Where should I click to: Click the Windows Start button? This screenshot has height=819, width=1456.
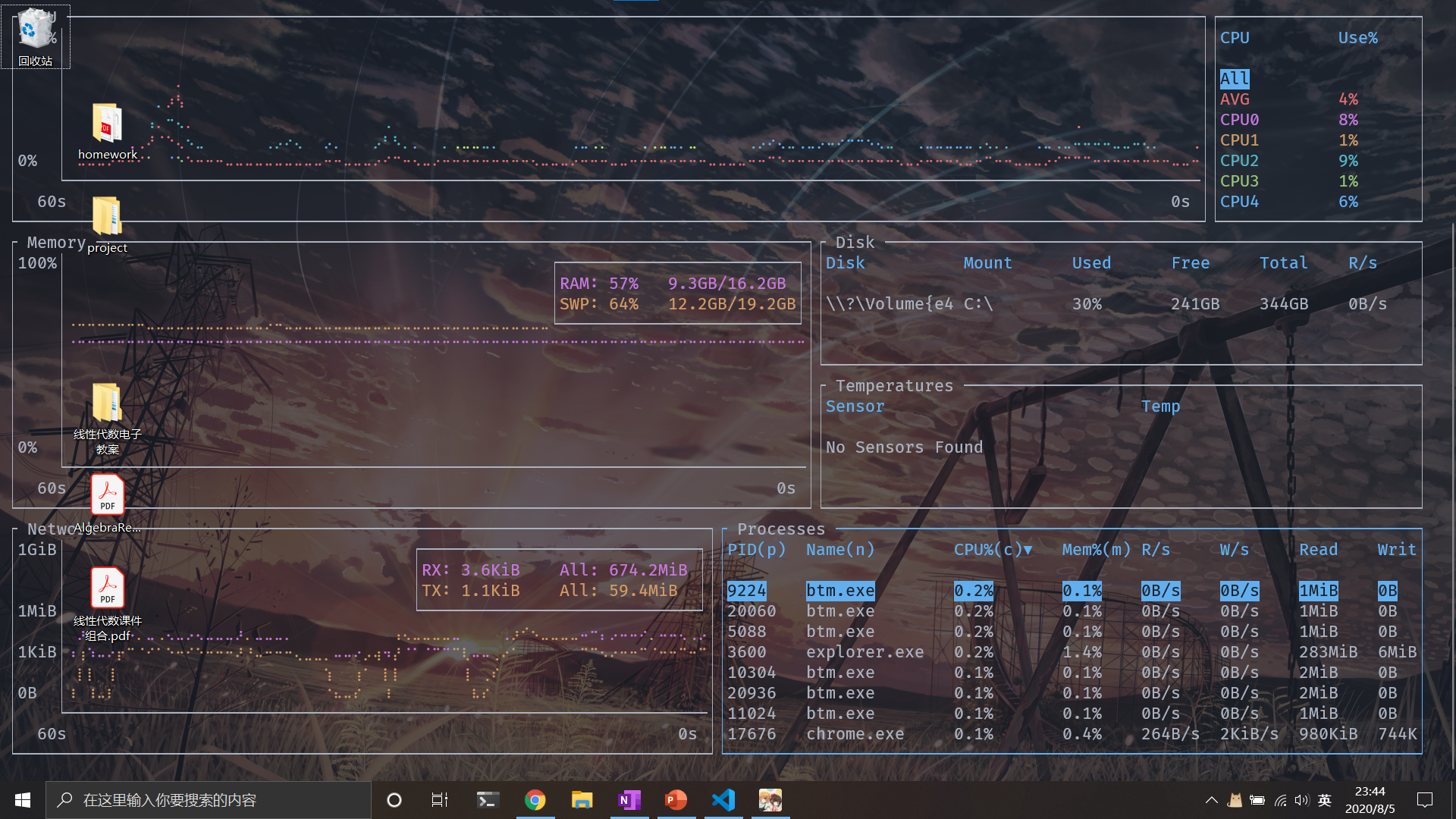[23, 800]
